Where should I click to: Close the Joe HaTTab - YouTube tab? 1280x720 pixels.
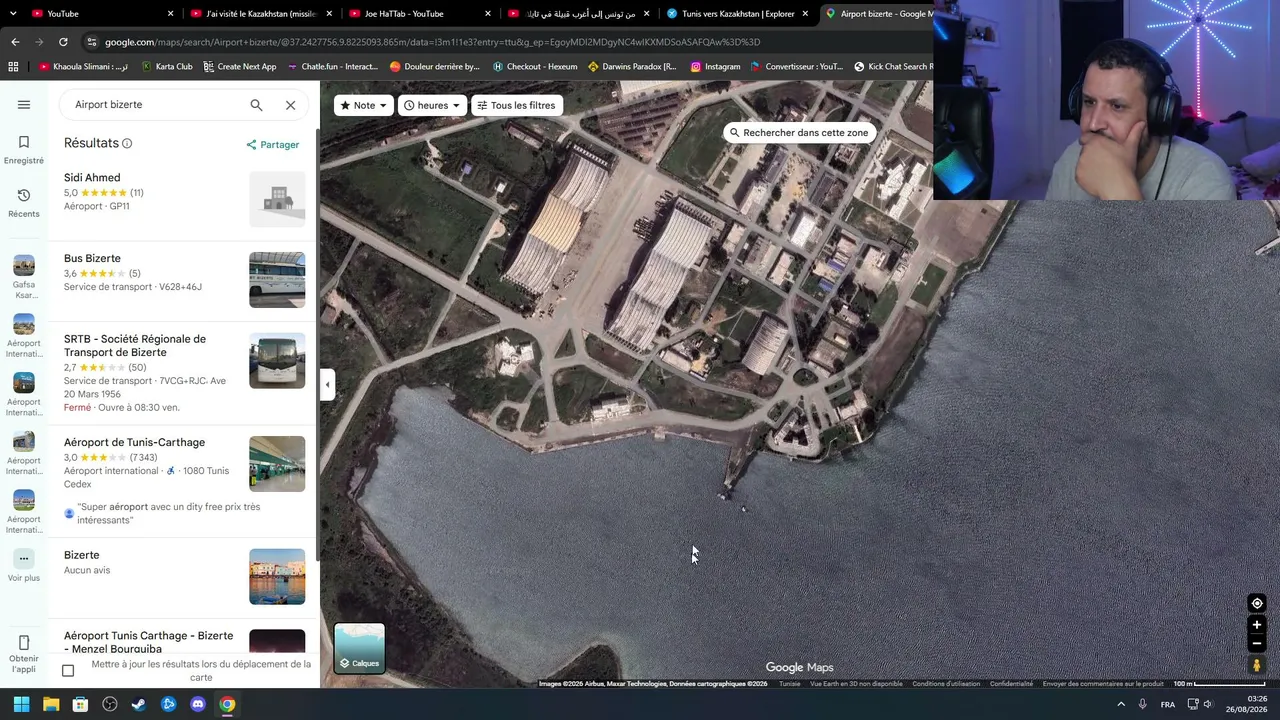point(488,14)
